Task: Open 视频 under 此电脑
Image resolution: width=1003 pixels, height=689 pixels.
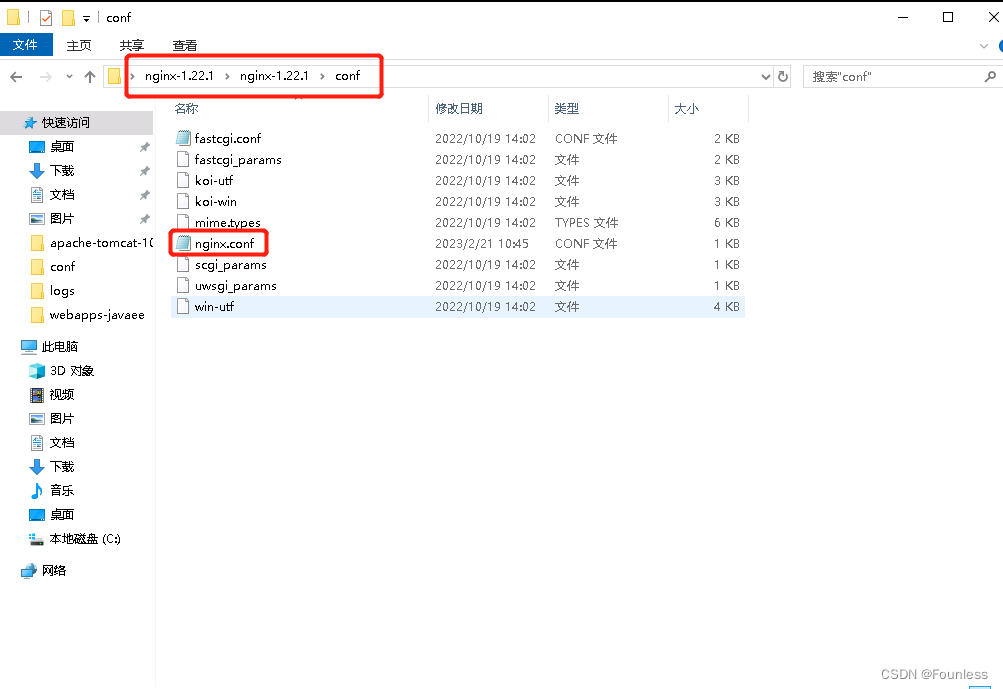Action: [x=62, y=395]
